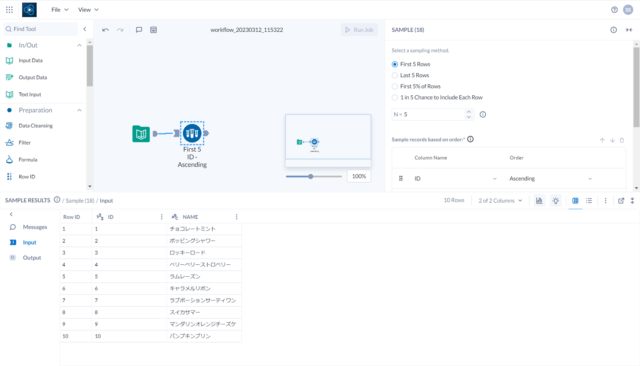Collapse the results panel
The width and height of the screenshot is (640, 366).
pos(632,200)
